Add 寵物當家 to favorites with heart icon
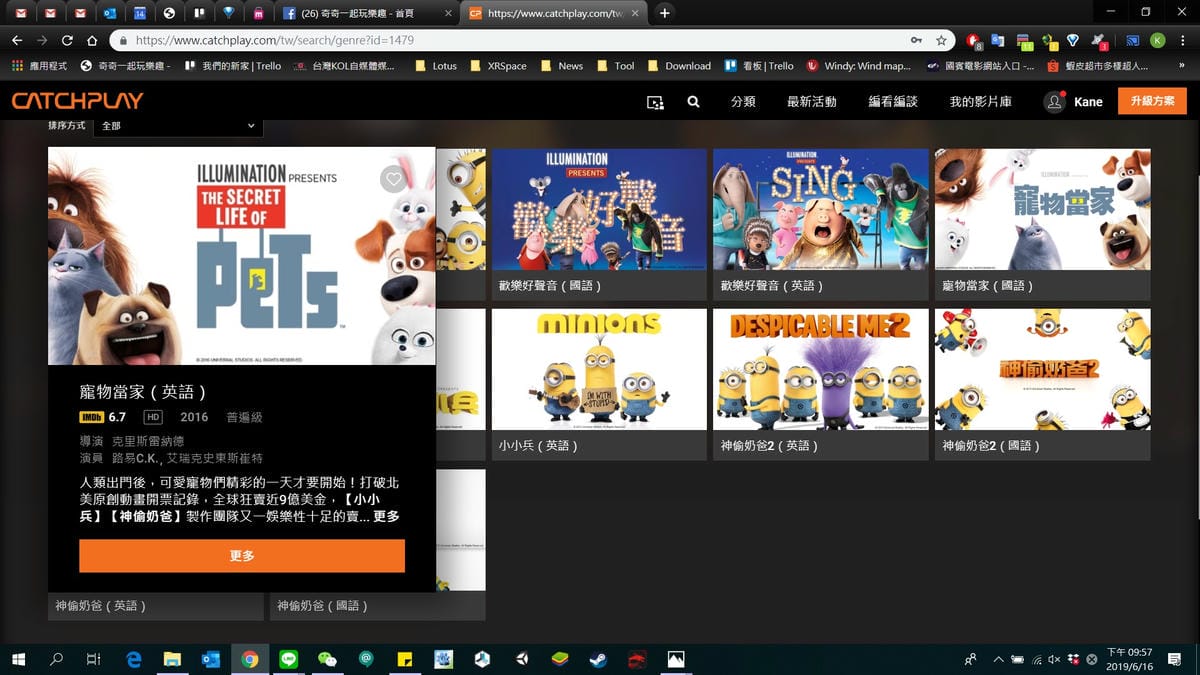1200x675 pixels. [x=393, y=180]
